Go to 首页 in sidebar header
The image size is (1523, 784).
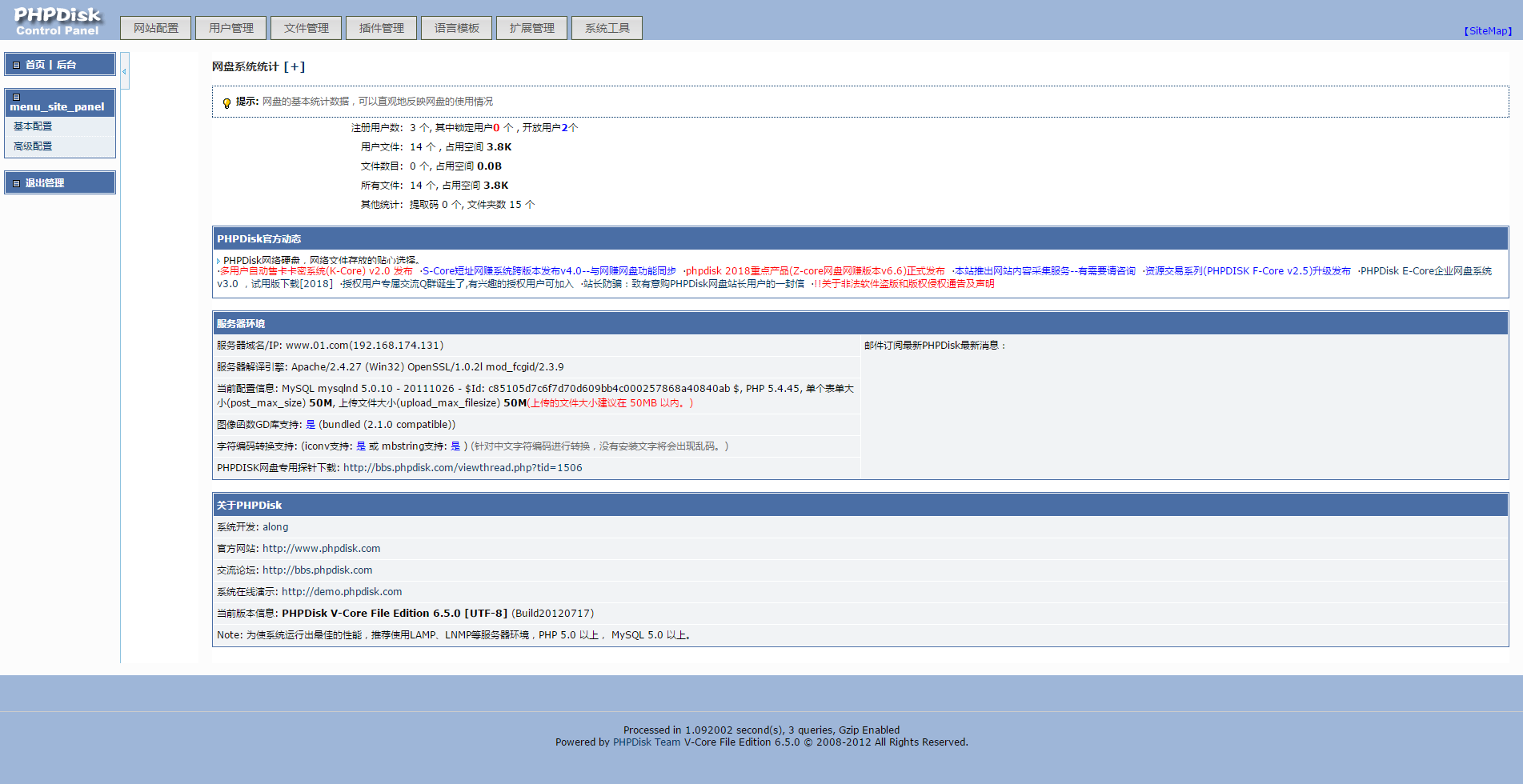(35, 65)
